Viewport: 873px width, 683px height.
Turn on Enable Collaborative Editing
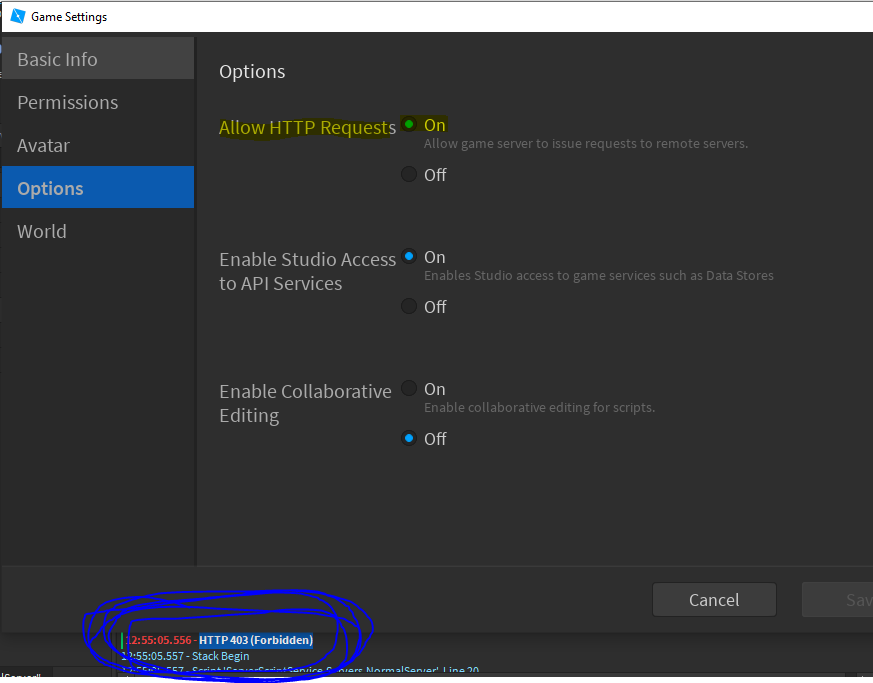pyautogui.click(x=409, y=388)
